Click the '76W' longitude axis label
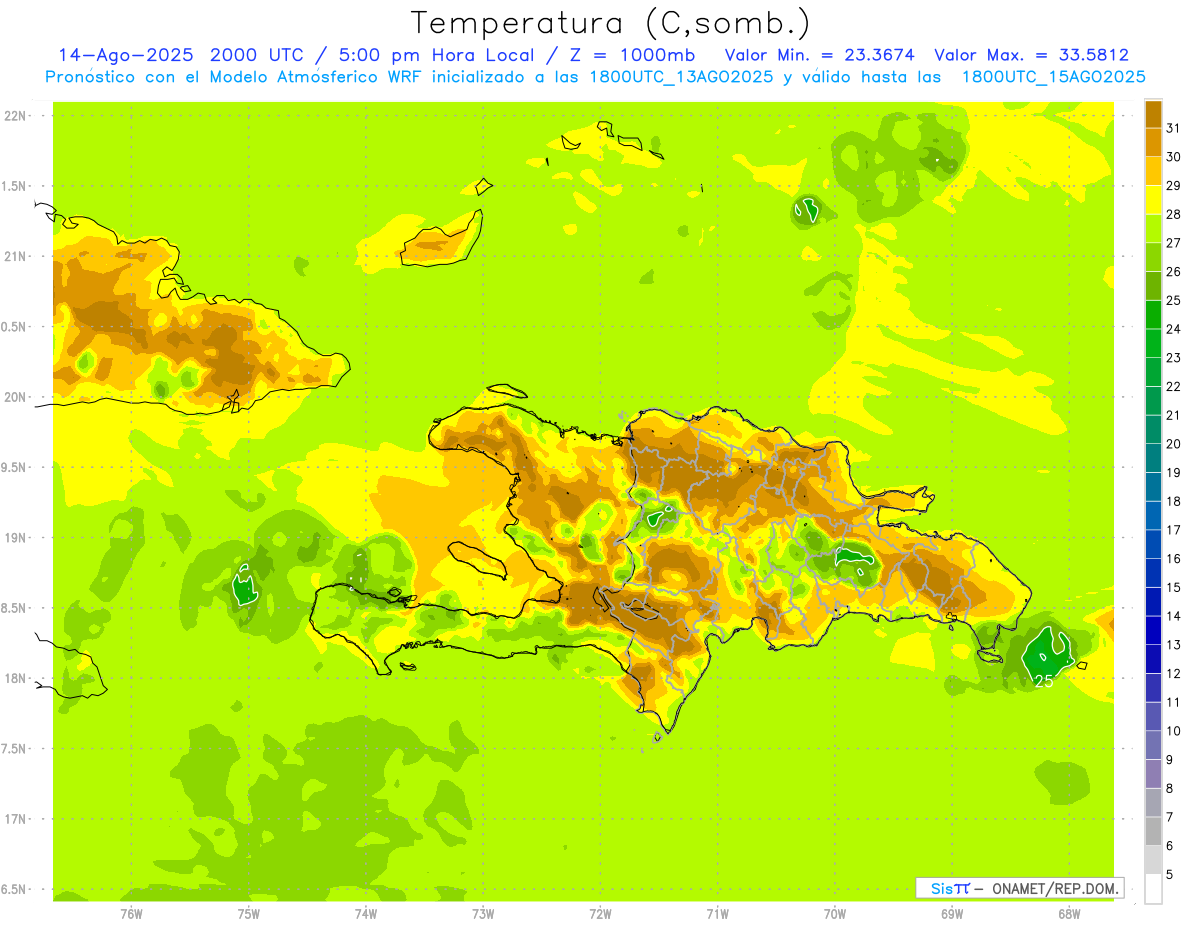The width and height of the screenshot is (1200, 927). (131, 913)
